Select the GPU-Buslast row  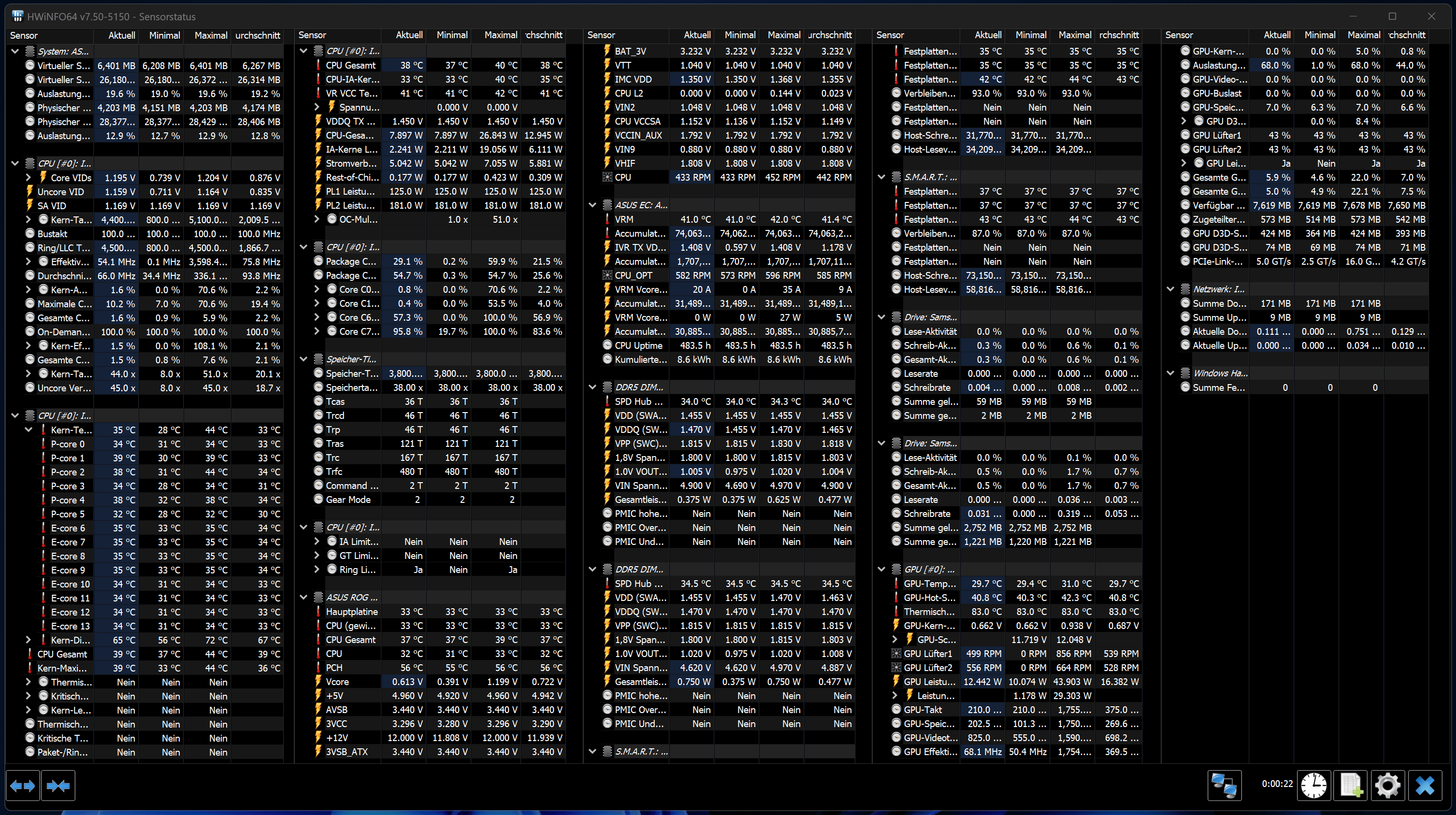tap(1296, 93)
